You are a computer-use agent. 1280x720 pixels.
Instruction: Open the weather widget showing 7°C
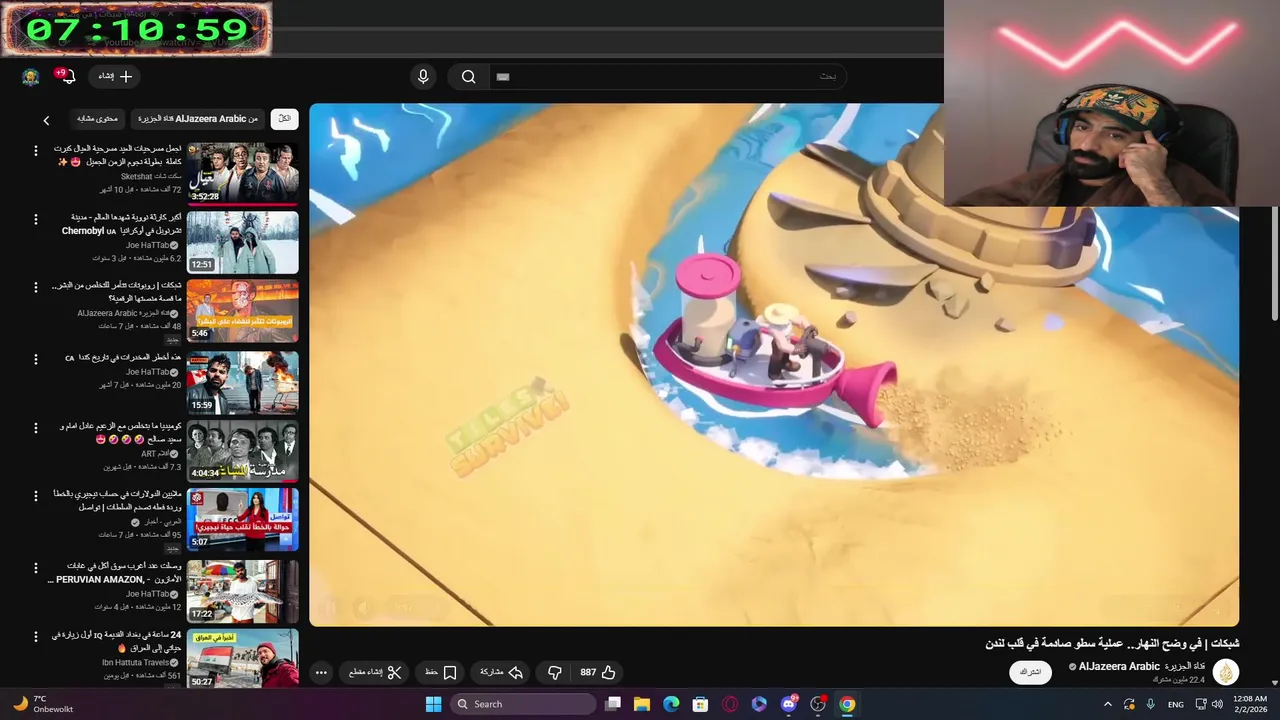[42, 704]
